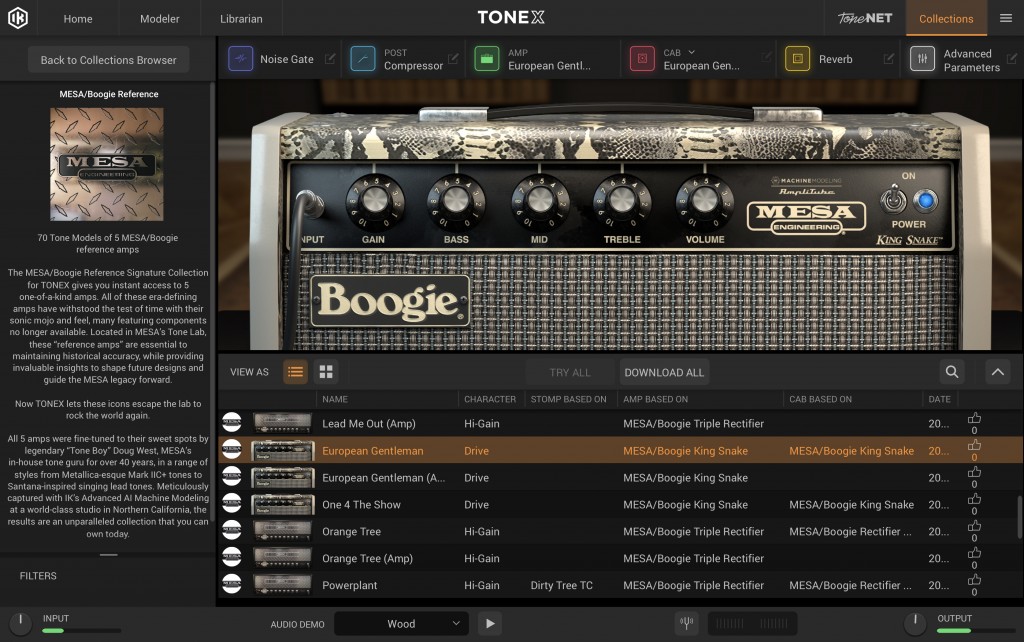Toggle the Reverb module icon
1024x642 pixels.
click(x=797, y=59)
